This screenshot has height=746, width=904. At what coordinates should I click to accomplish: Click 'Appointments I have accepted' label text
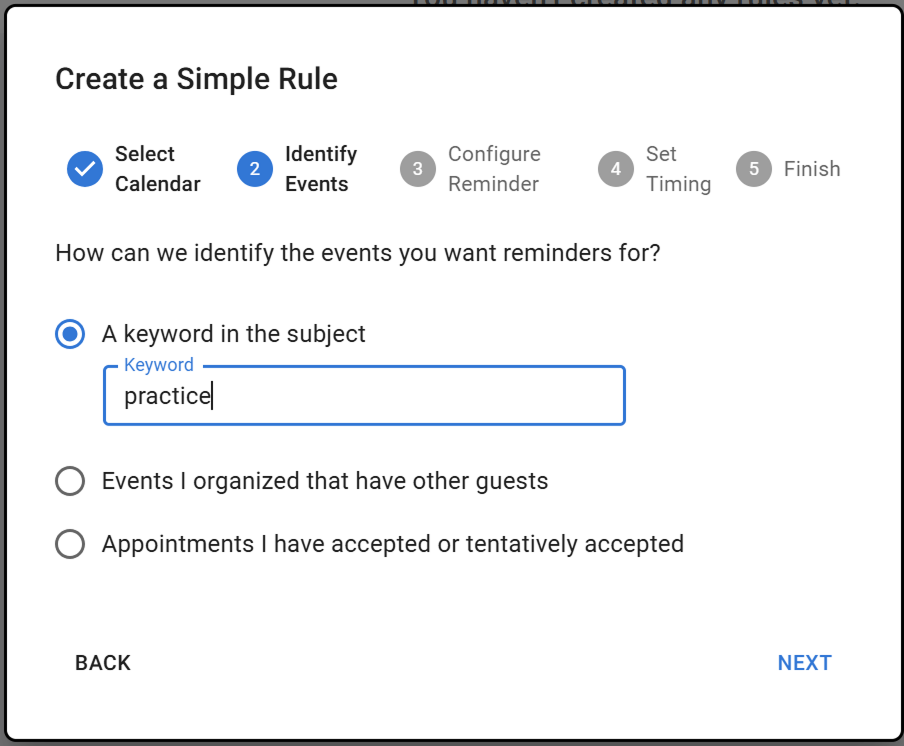[392, 544]
